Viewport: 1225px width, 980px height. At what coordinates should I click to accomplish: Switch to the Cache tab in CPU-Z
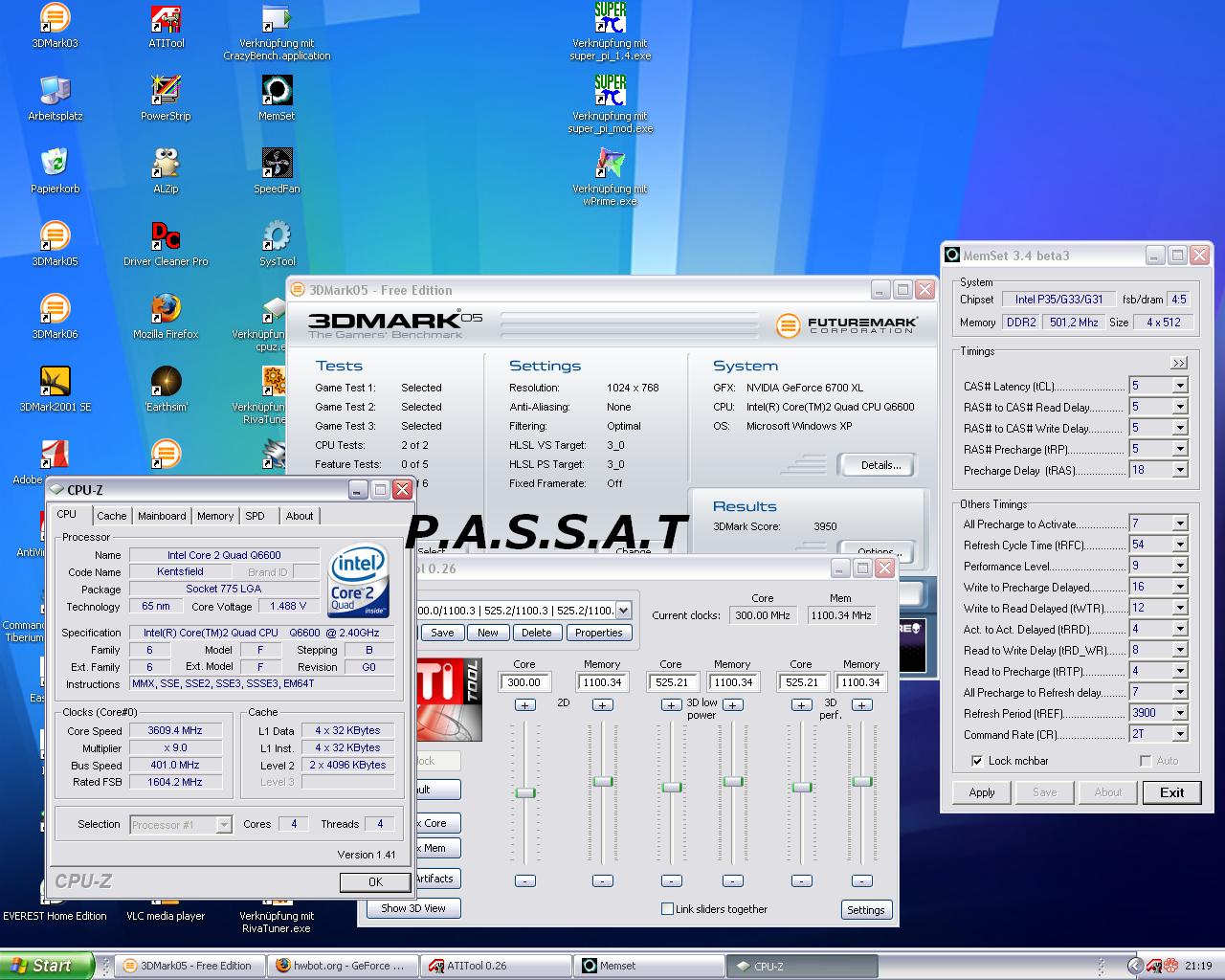pyautogui.click(x=111, y=516)
